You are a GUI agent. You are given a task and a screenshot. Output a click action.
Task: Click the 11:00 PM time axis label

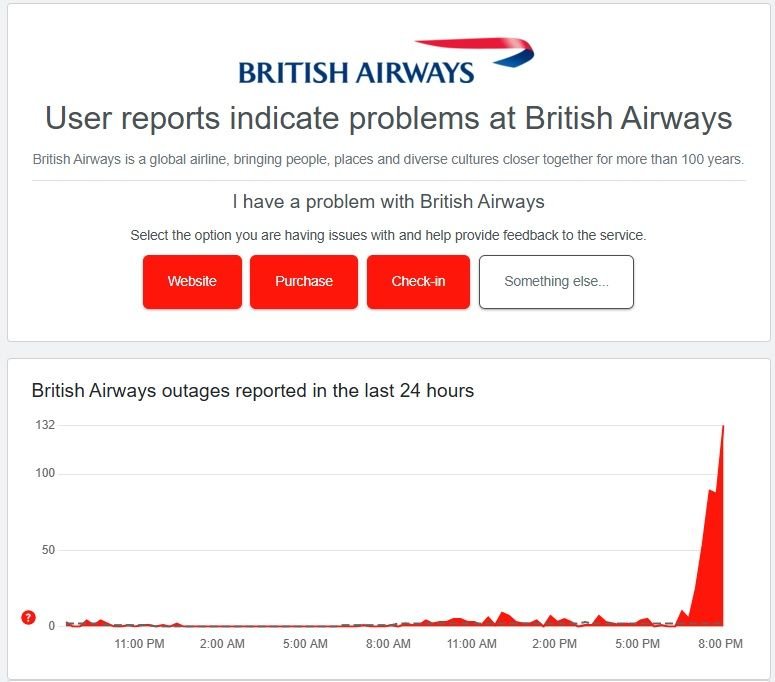pos(140,644)
